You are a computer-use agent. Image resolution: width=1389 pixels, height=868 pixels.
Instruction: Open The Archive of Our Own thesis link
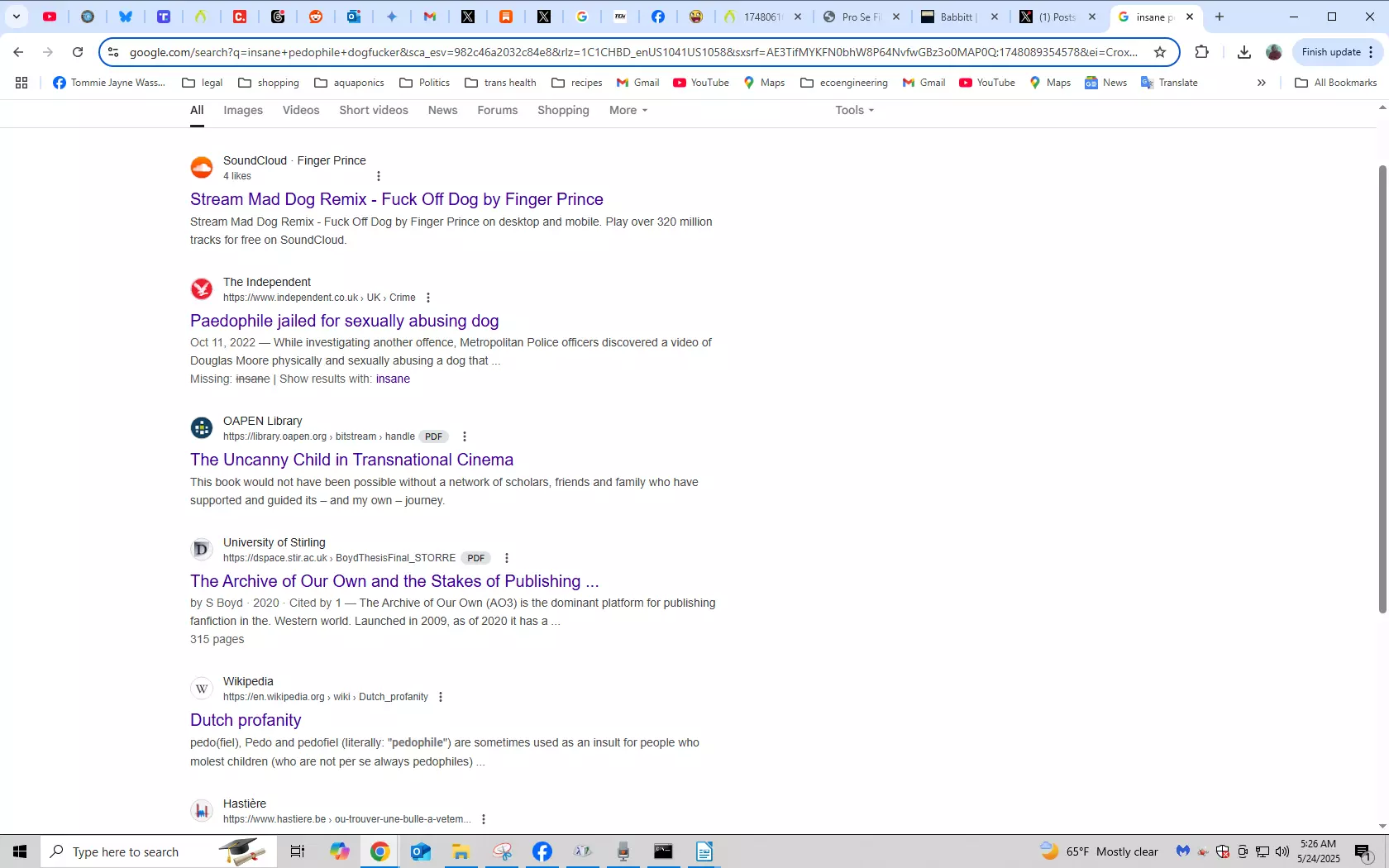[394, 581]
